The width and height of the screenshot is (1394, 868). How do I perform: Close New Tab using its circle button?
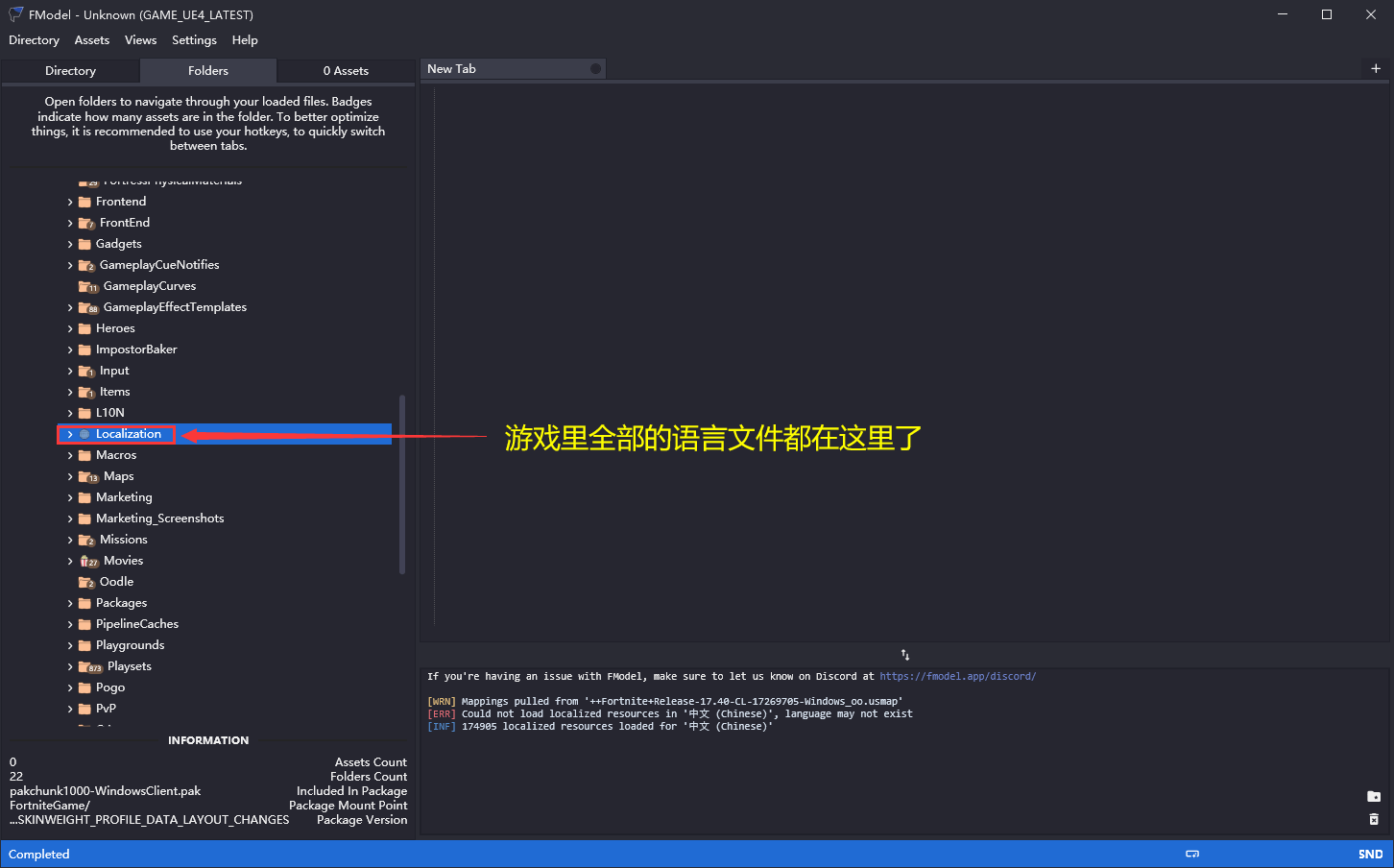595,69
